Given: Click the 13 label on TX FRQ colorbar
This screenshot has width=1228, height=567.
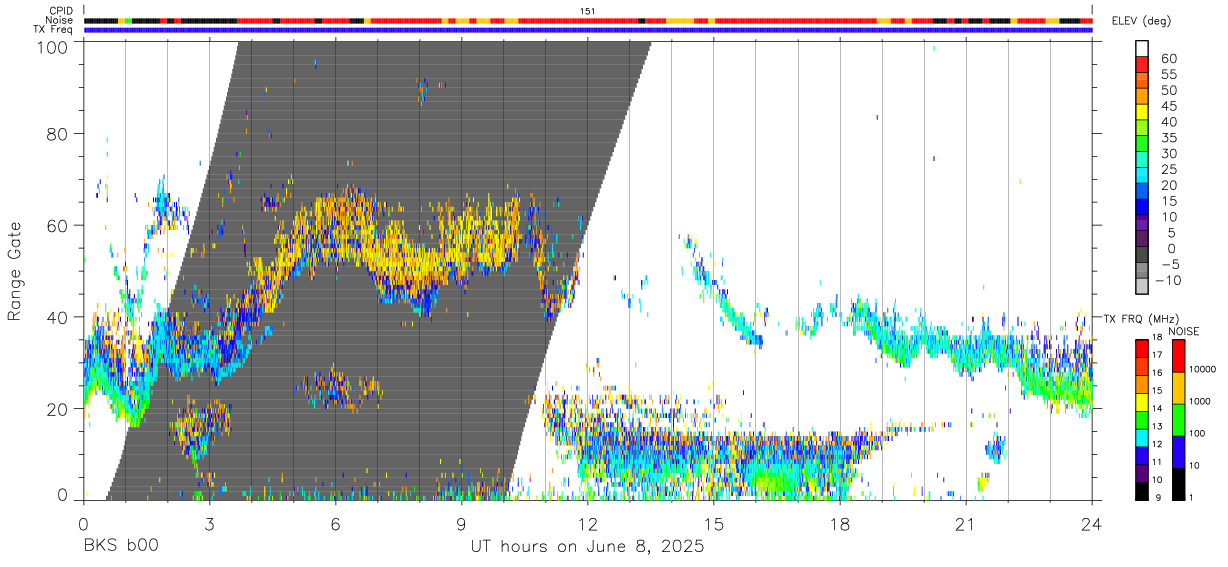Looking at the screenshot, I should 1157,427.
